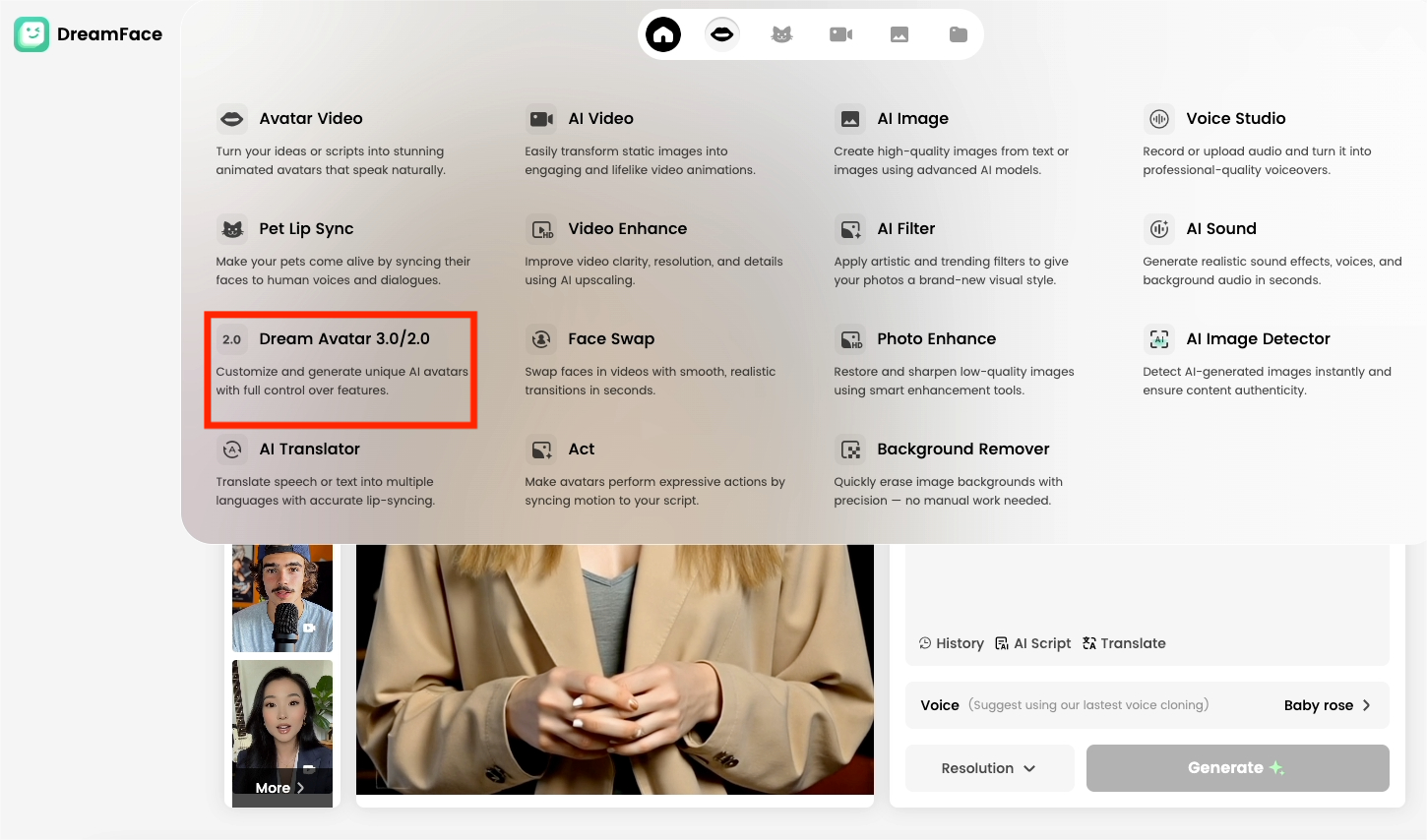Choose Face Swap from the menu
Image resolution: width=1427 pixels, height=840 pixels.
point(610,339)
